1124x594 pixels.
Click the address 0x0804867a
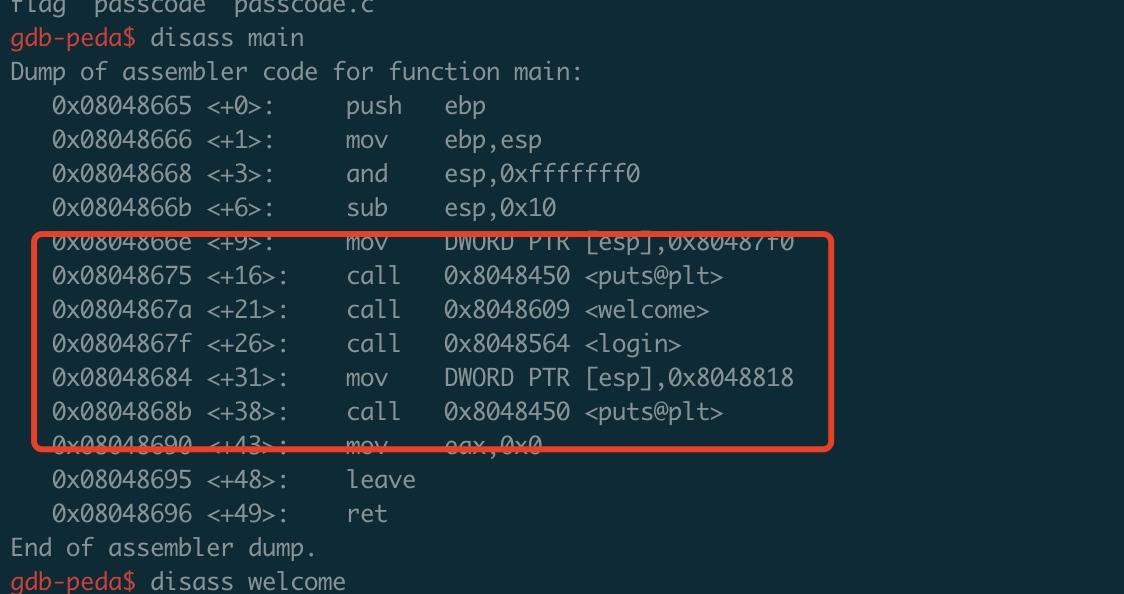(x=121, y=310)
